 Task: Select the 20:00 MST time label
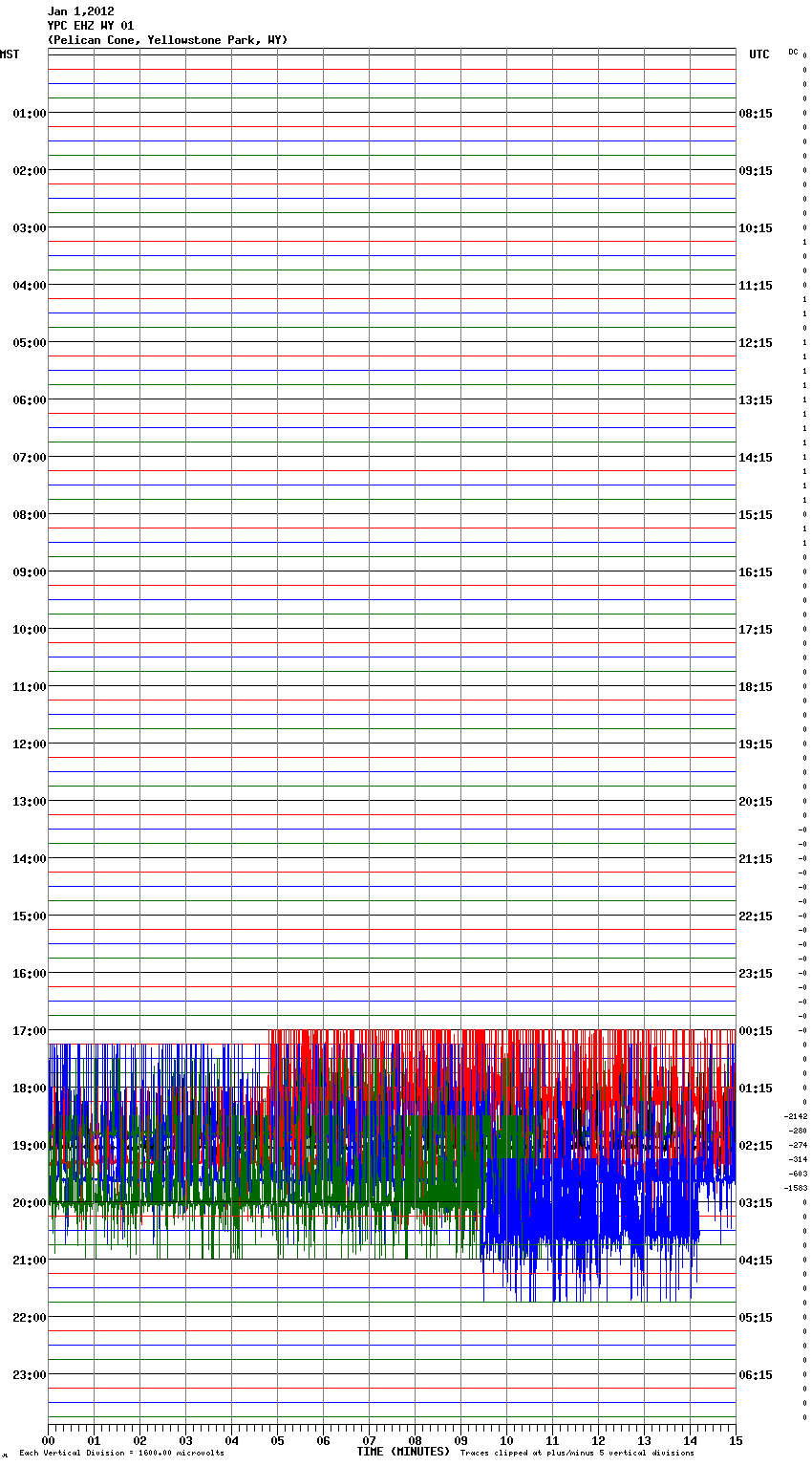30,1203
